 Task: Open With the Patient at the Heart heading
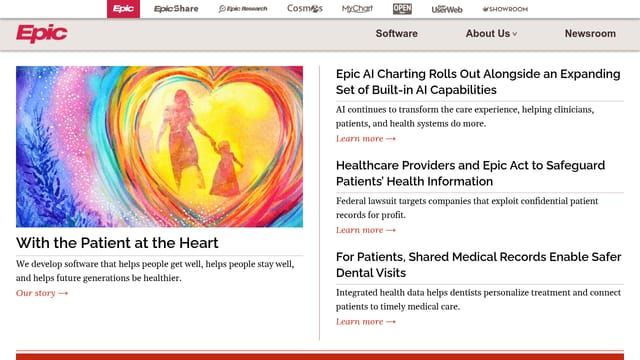tap(117, 243)
